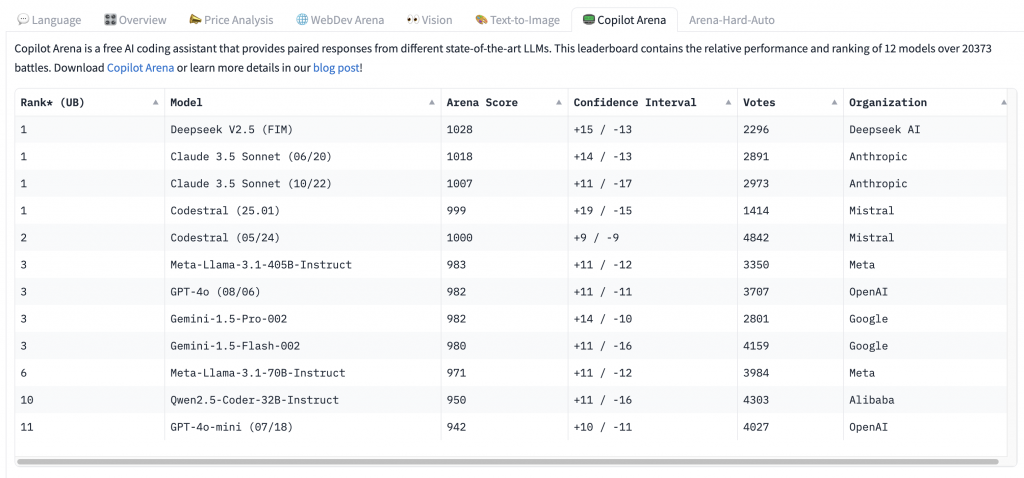
Task: Select the GPT-4o-mini (07/18) model cell
Action: coord(303,427)
